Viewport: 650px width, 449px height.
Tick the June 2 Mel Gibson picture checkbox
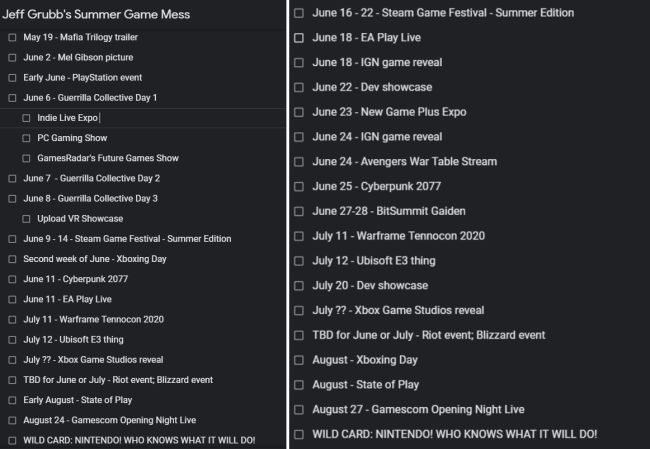point(12,58)
